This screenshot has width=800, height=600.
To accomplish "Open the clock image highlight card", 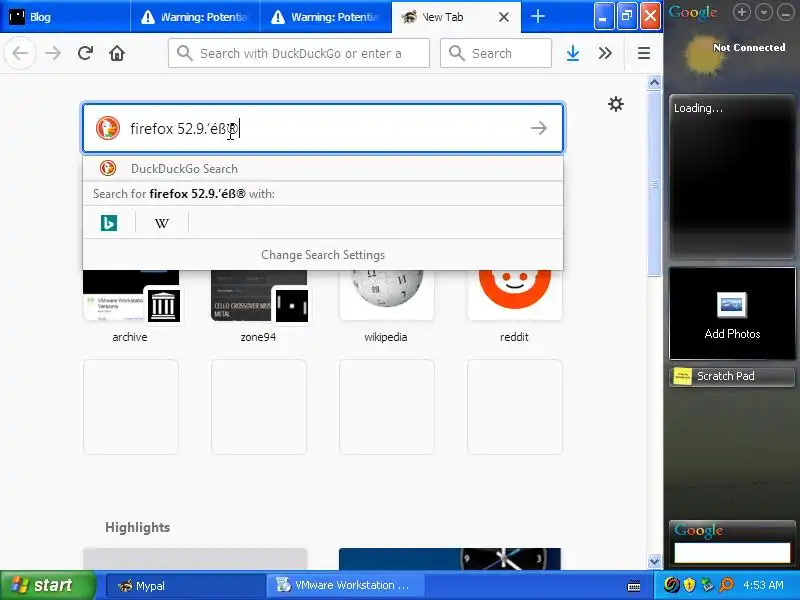I will [450, 559].
